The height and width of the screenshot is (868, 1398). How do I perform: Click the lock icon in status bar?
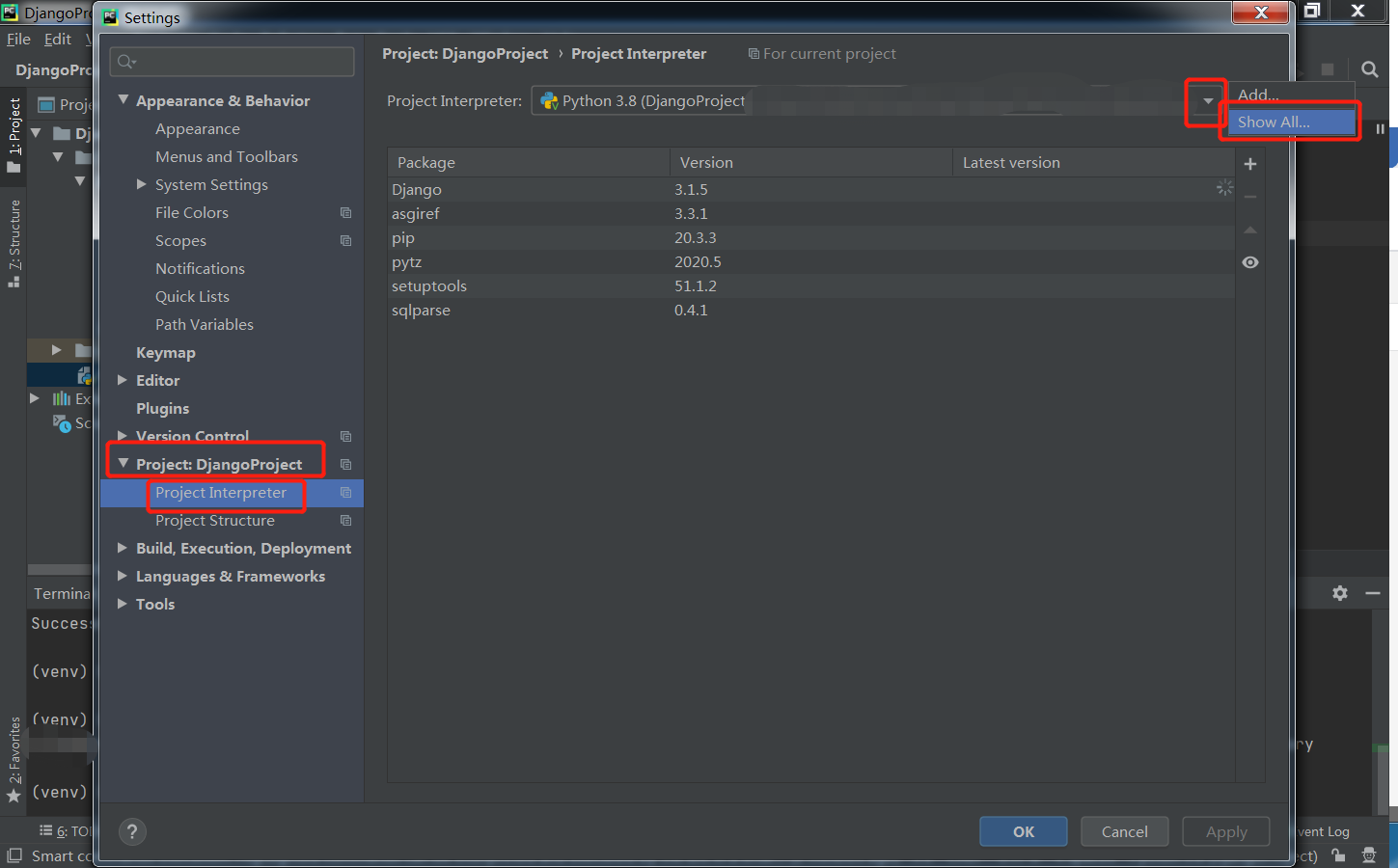(x=1338, y=855)
